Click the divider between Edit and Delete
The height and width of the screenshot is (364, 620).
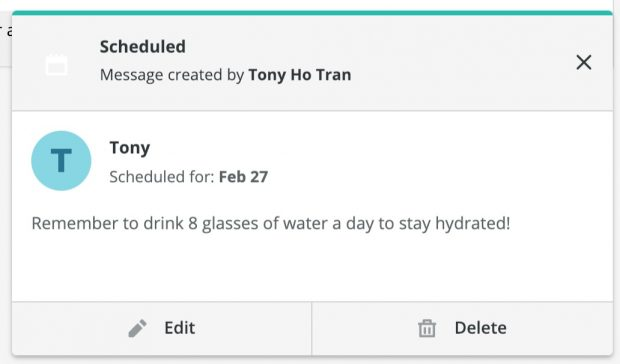click(312, 329)
